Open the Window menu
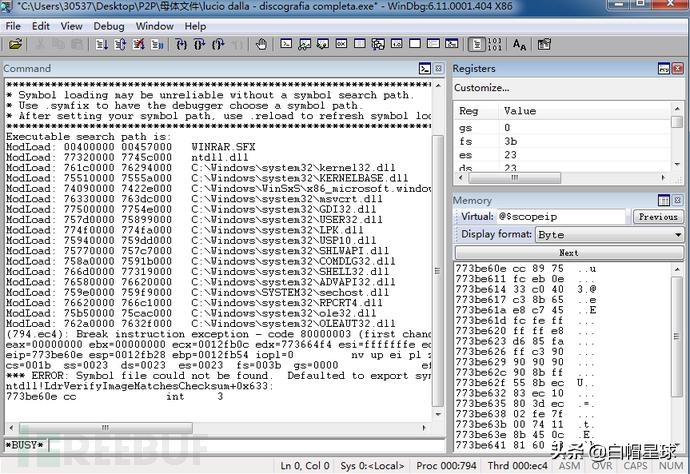Screen dimensions: 690x474 coord(154,26)
